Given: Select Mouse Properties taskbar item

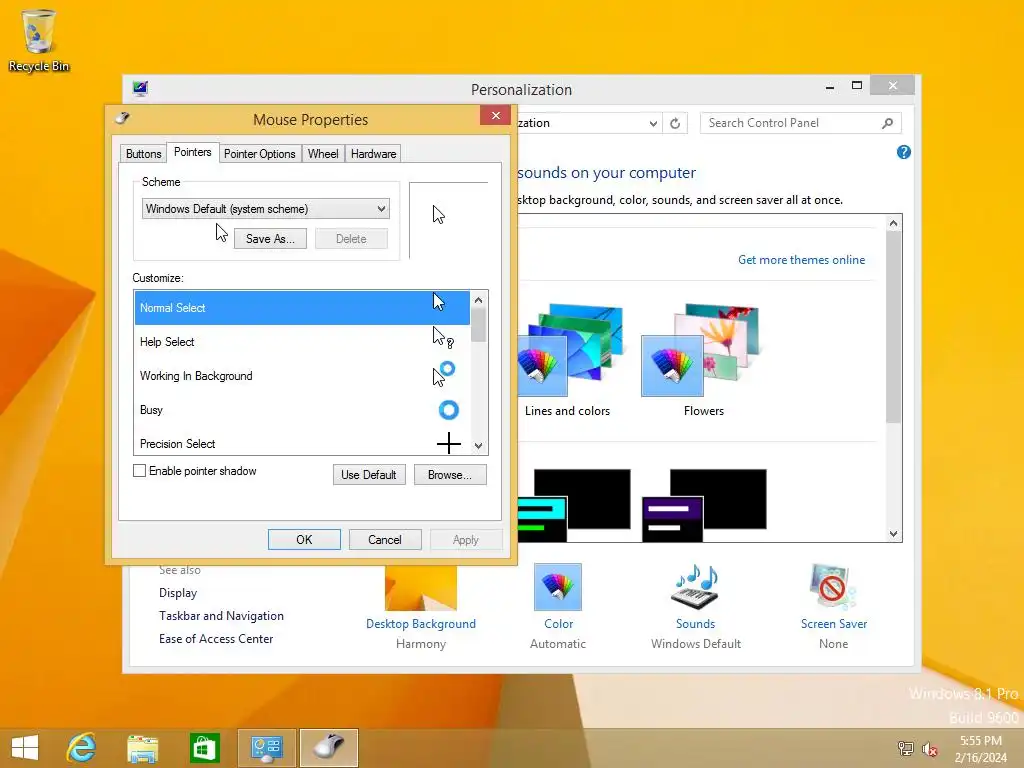Looking at the screenshot, I should click(x=328, y=748).
